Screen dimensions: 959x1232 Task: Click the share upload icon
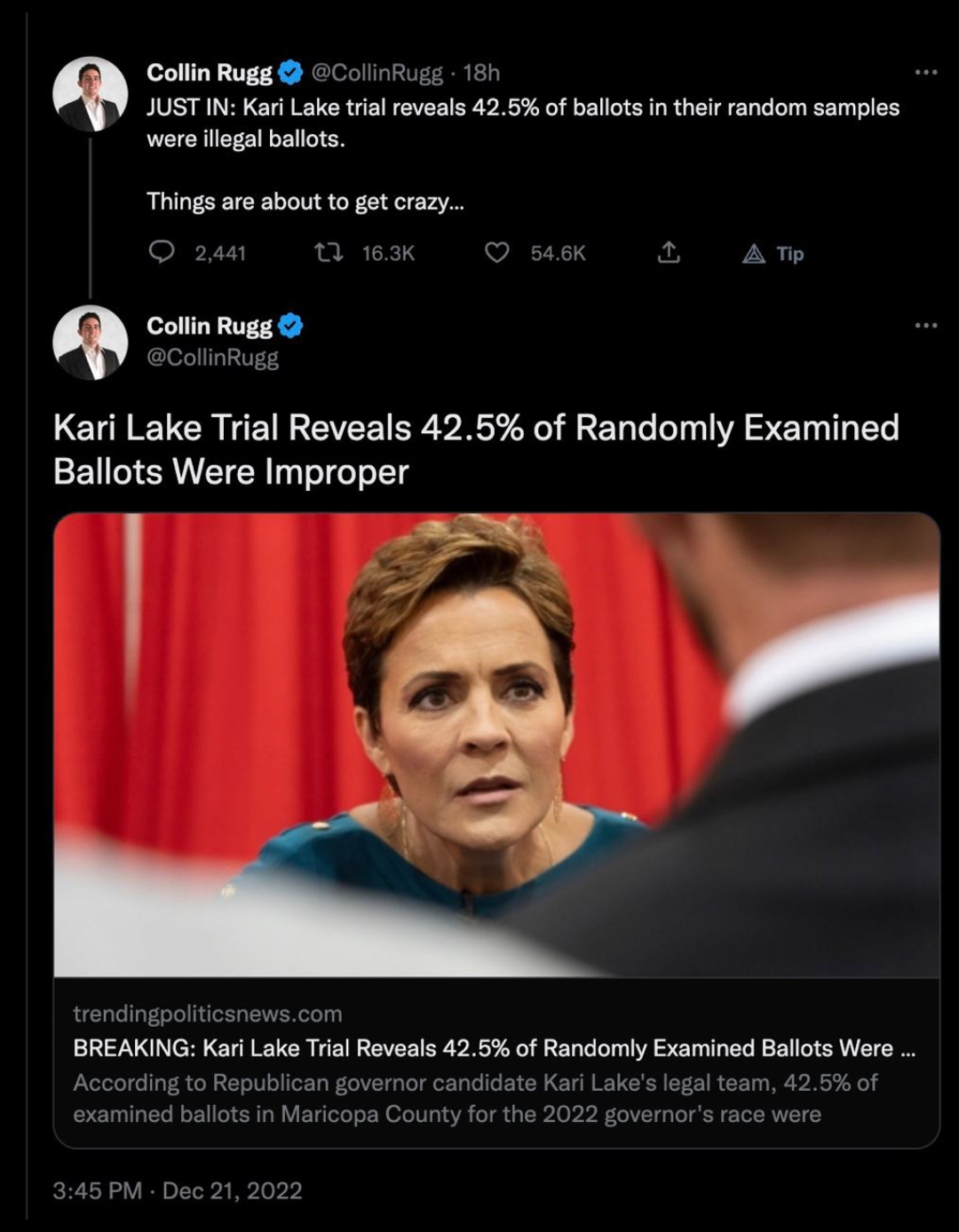click(x=669, y=253)
